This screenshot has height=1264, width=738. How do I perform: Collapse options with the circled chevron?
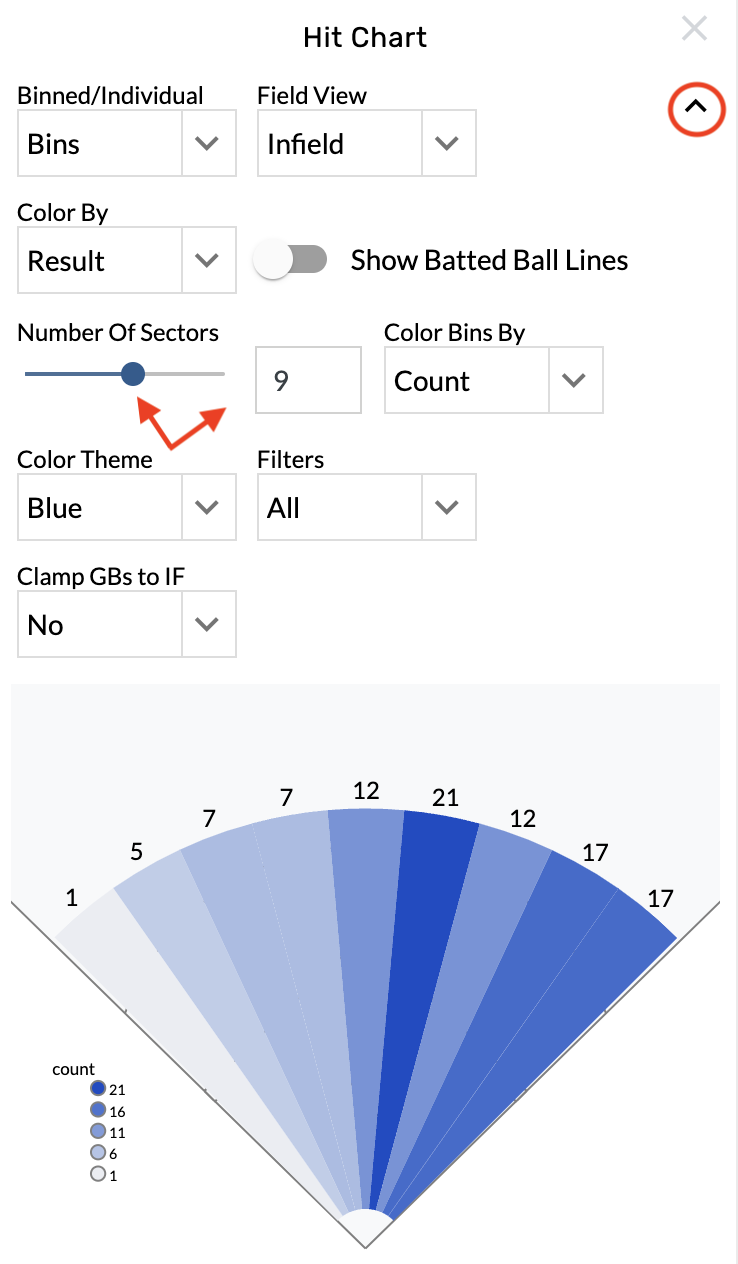(695, 107)
